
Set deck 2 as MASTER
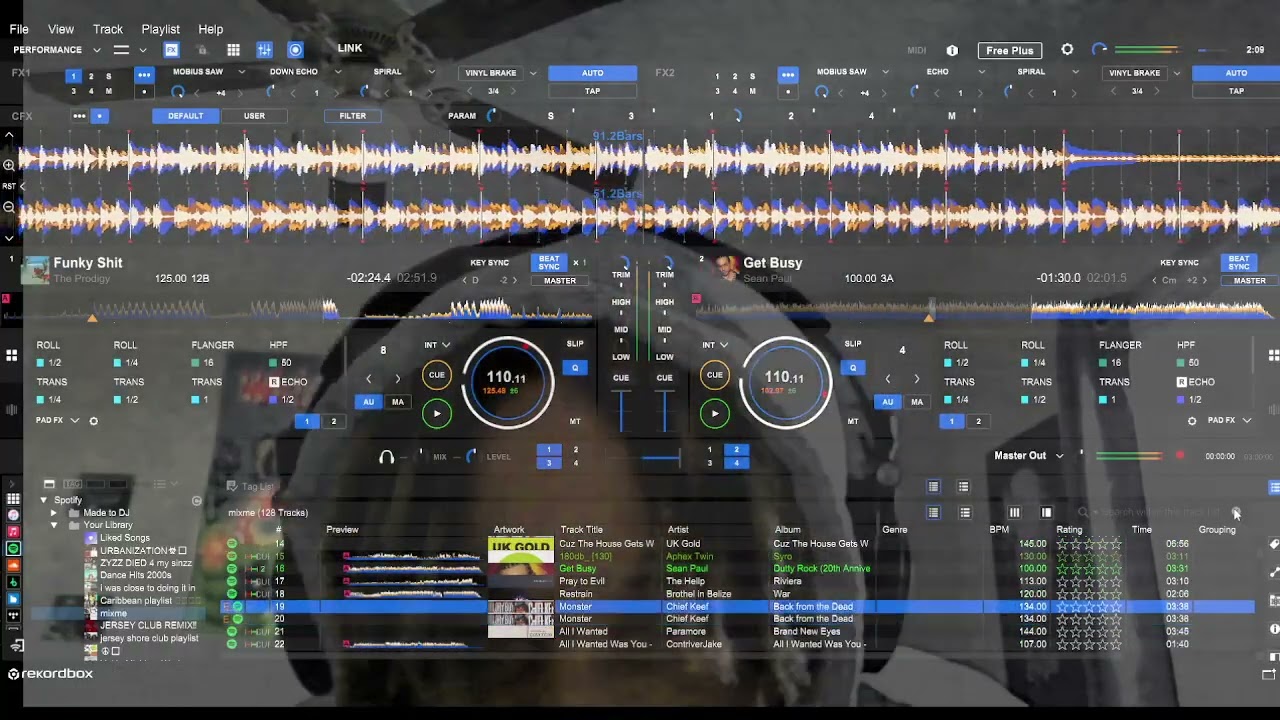(1249, 281)
